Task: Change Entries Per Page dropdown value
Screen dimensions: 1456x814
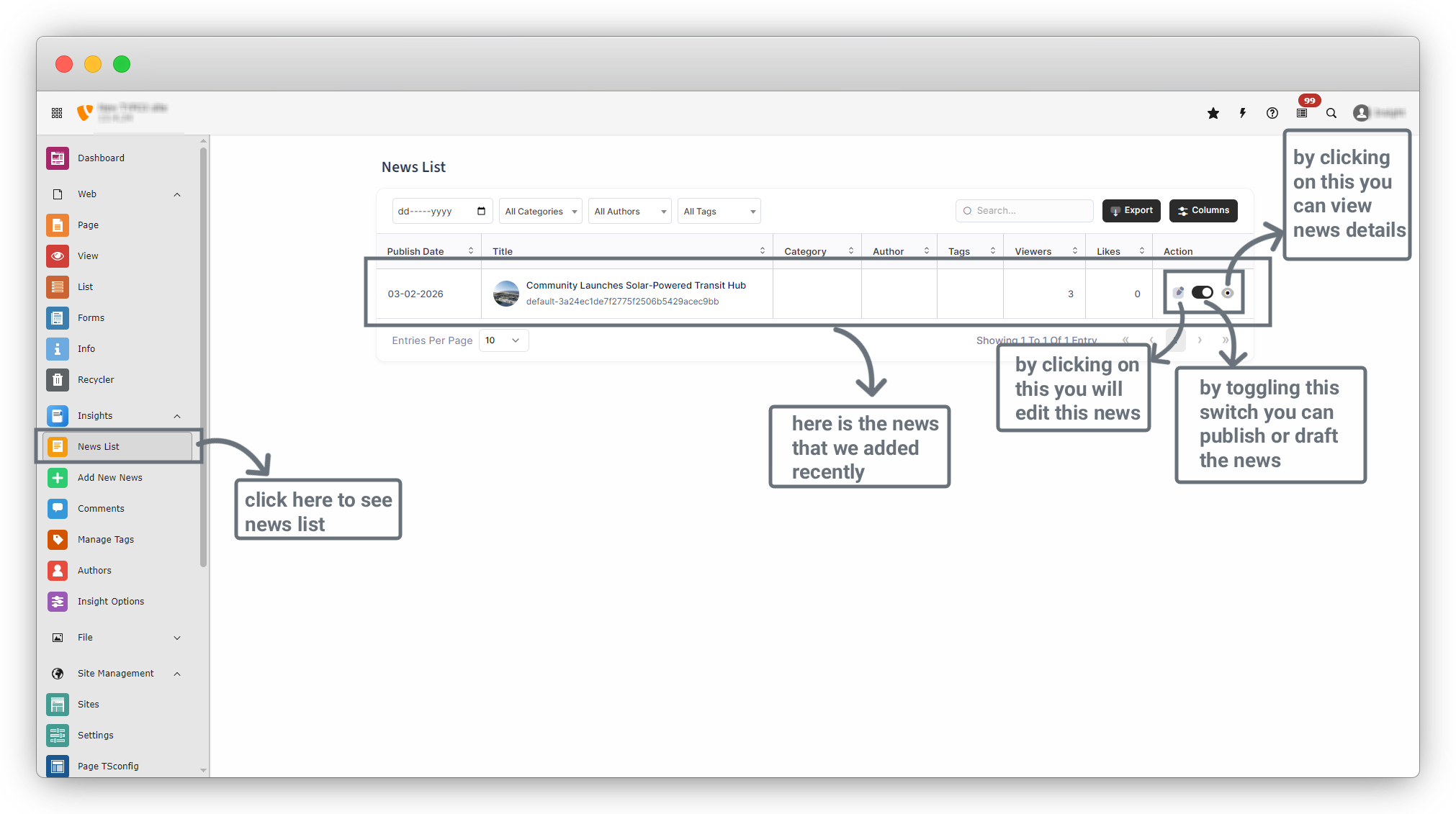Action: click(x=503, y=340)
